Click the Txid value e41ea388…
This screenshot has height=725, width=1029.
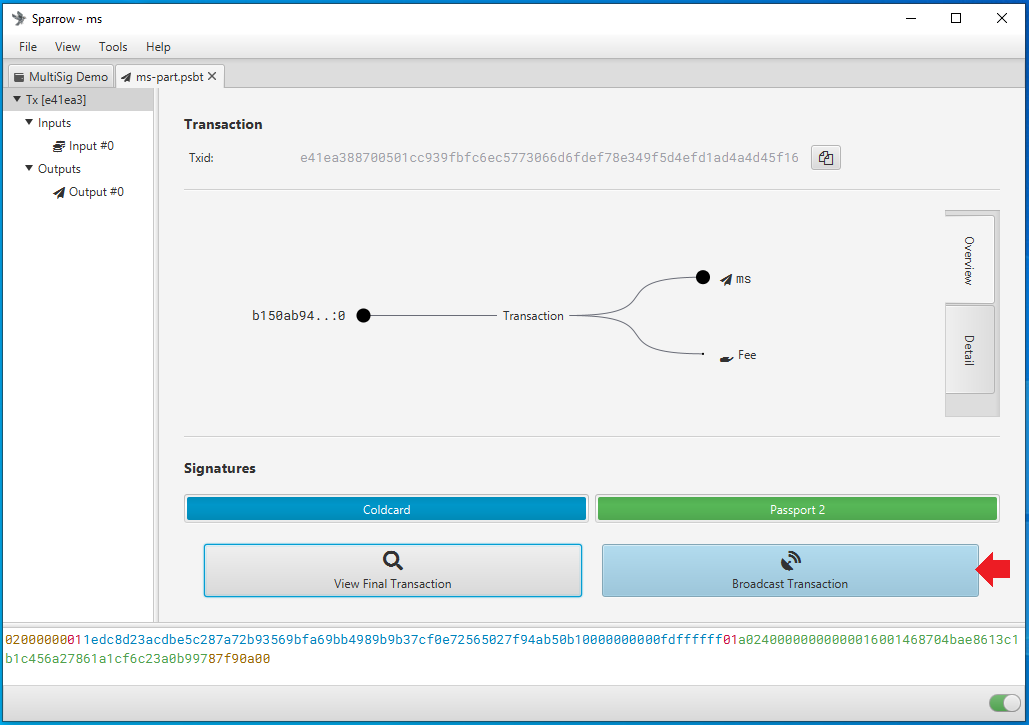click(x=549, y=157)
